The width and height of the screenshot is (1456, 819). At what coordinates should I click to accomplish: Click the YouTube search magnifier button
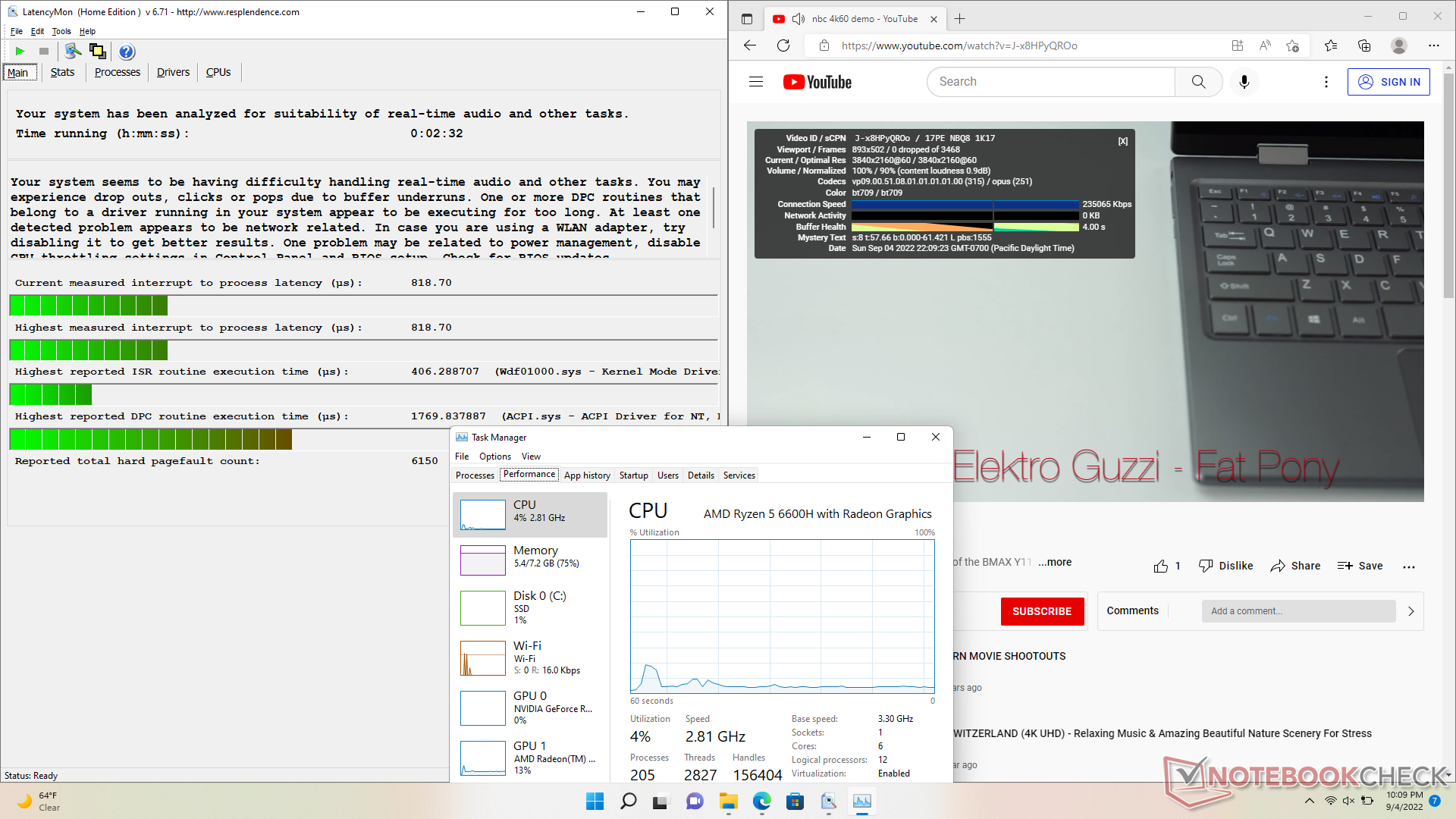tap(1198, 82)
